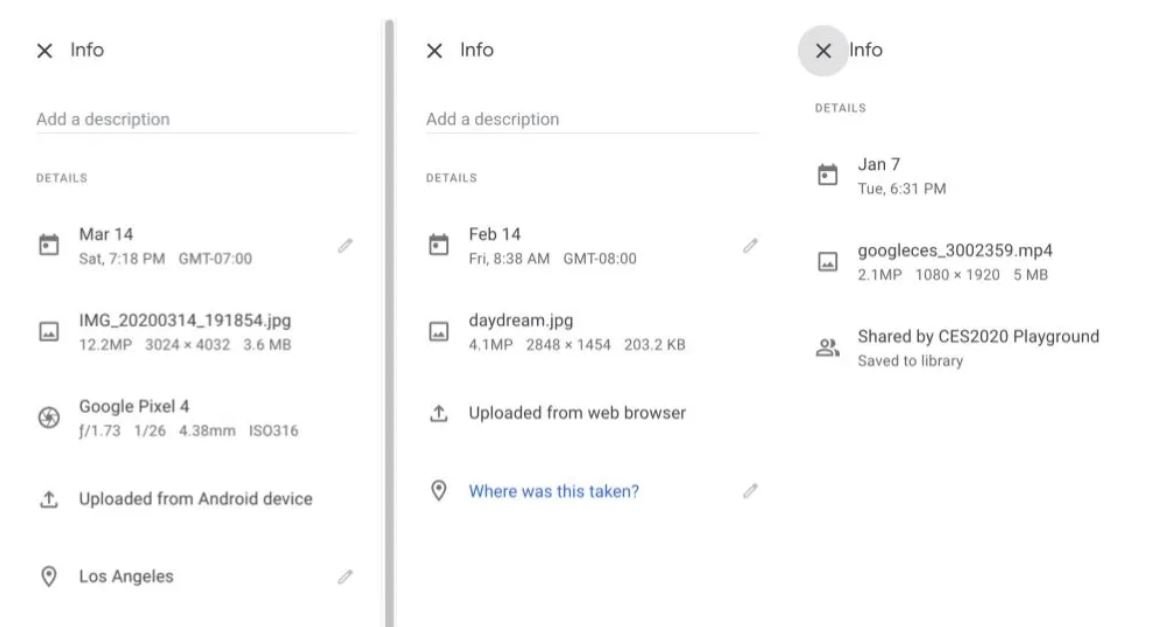Image resolution: width=1176 pixels, height=627 pixels.
Task: Edit the Feb 14 date with pencil icon
Action: coord(750,245)
